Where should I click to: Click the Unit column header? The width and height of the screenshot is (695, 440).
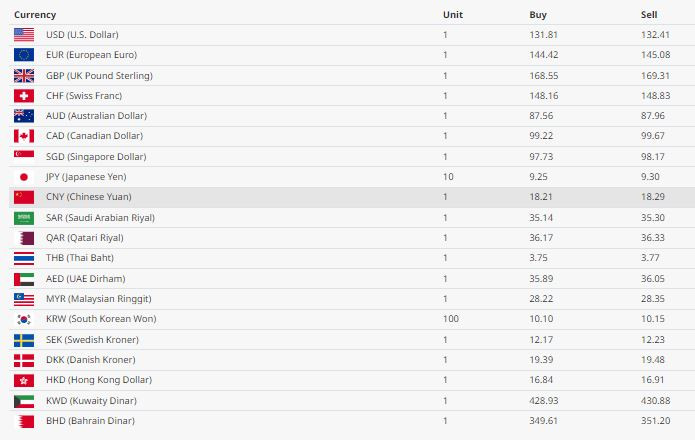[453, 15]
